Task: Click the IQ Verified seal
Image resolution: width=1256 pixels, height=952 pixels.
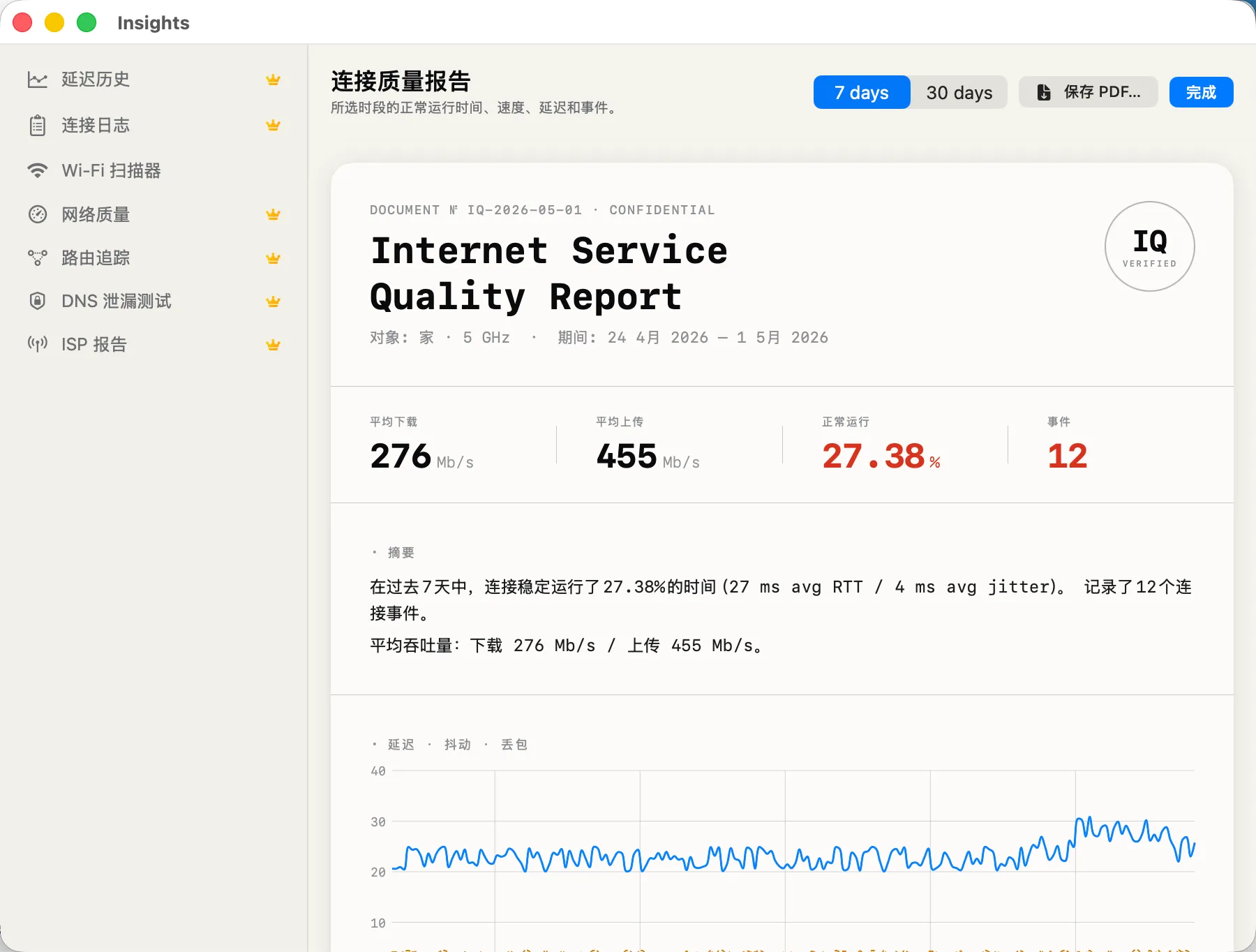Action: 1149,246
